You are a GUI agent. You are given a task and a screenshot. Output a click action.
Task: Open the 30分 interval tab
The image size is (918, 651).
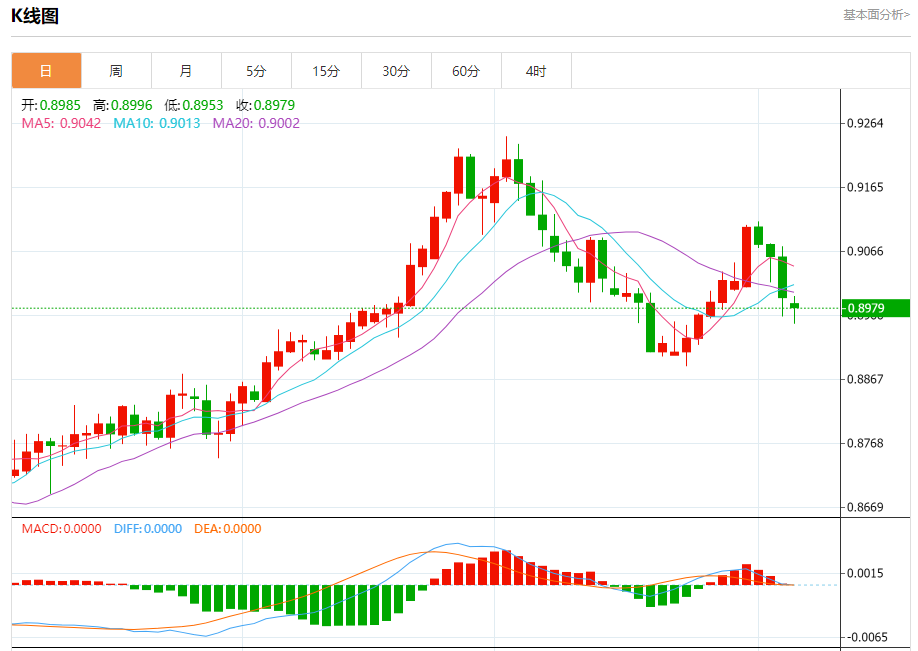point(396,71)
